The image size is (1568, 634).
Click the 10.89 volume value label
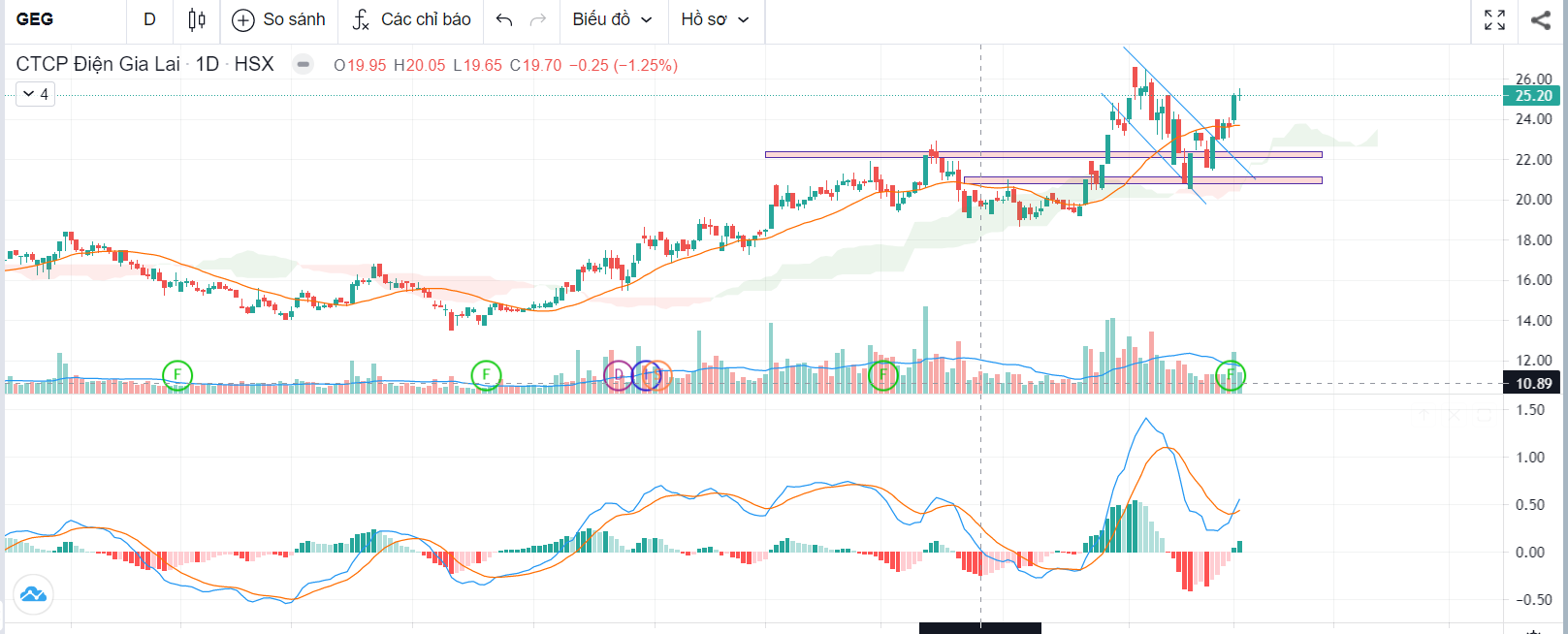click(1532, 383)
